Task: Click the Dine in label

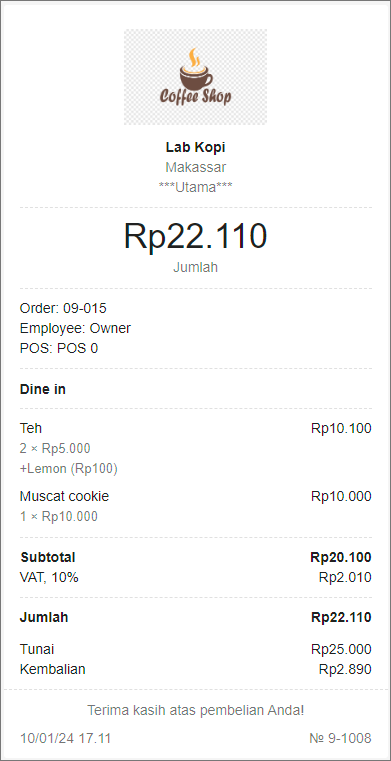Action: tap(43, 389)
